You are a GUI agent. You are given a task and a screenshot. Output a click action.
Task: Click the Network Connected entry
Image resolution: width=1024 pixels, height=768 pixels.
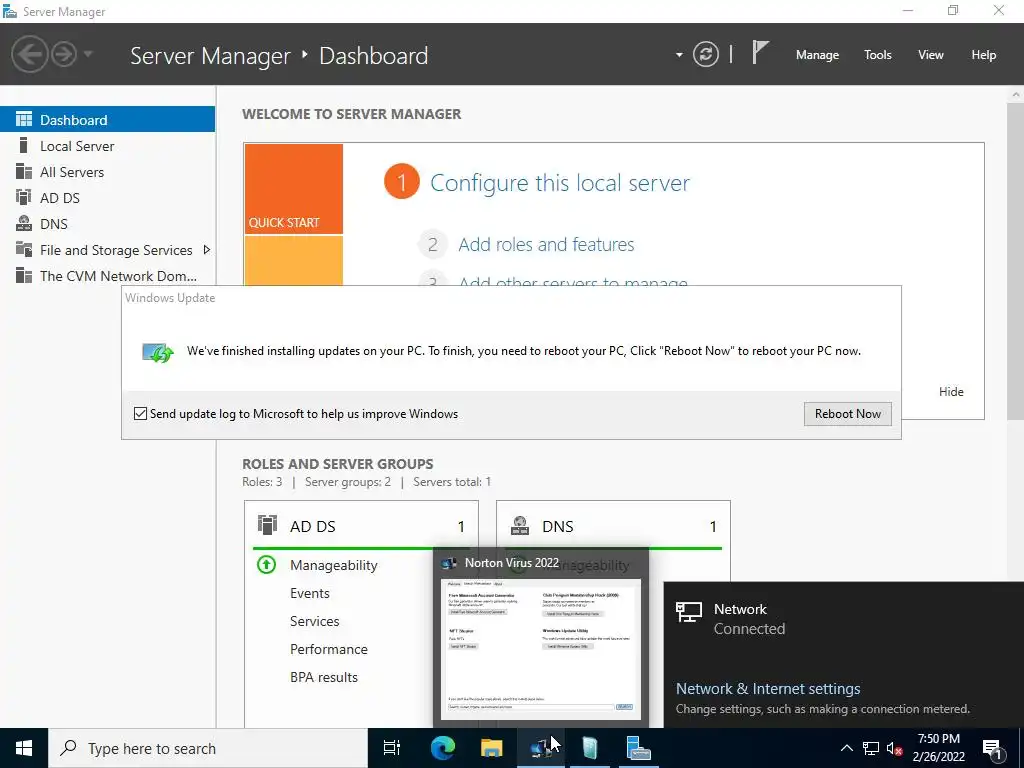pos(843,618)
